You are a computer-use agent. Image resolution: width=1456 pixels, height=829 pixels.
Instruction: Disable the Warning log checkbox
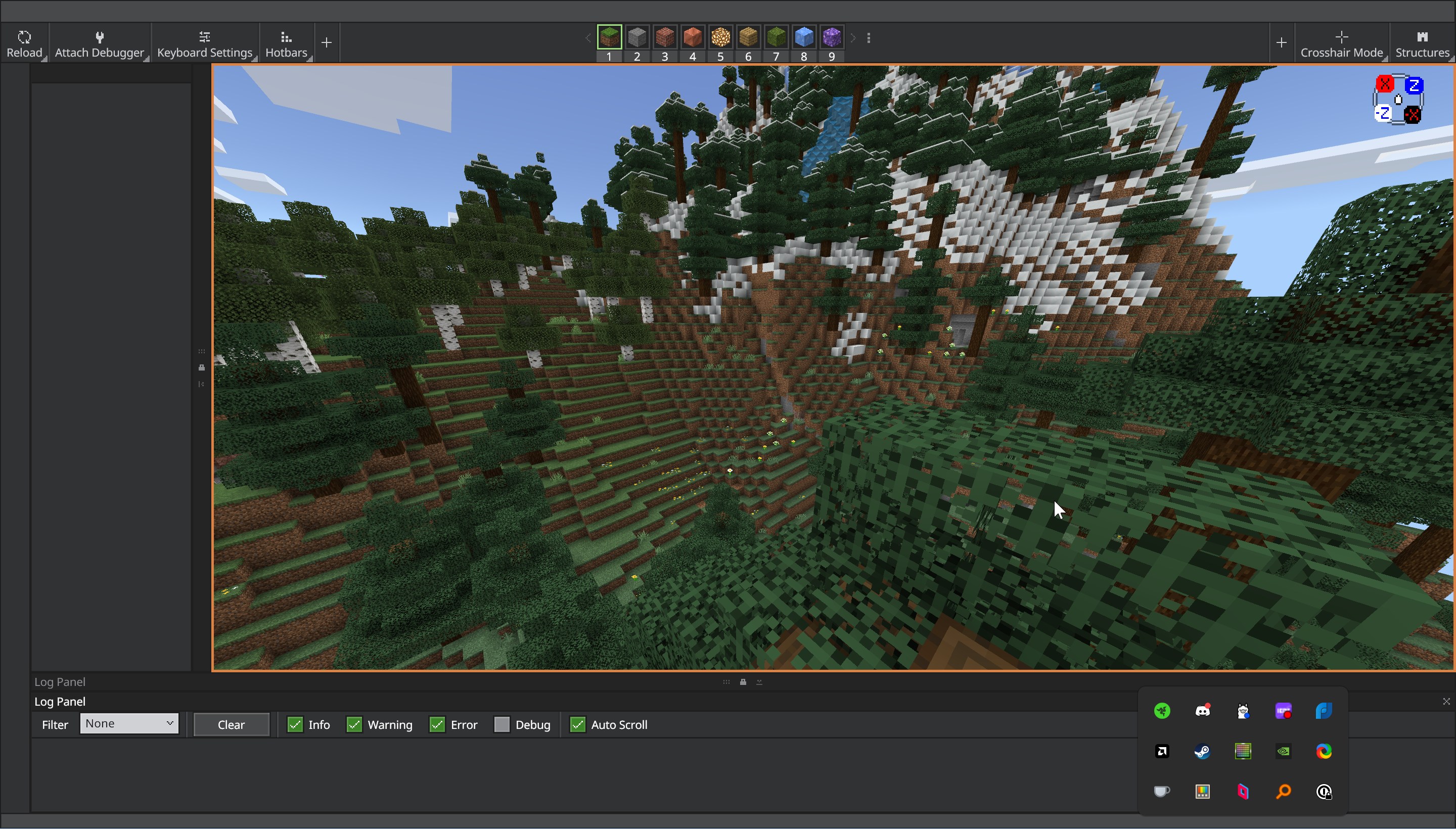tap(354, 724)
